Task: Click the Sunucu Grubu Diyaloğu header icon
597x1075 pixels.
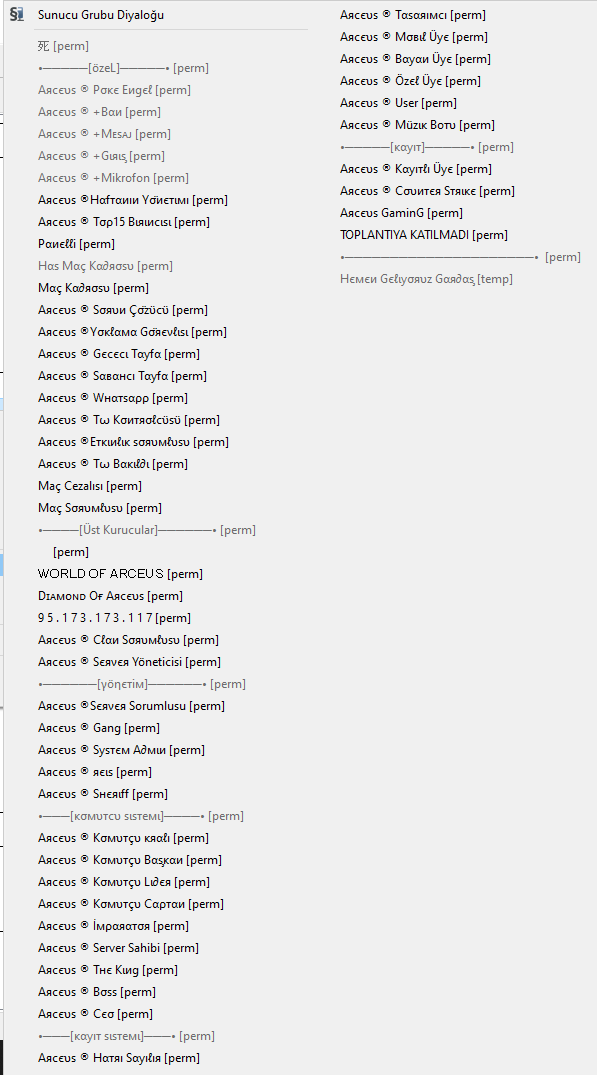Action: click(x=17, y=14)
